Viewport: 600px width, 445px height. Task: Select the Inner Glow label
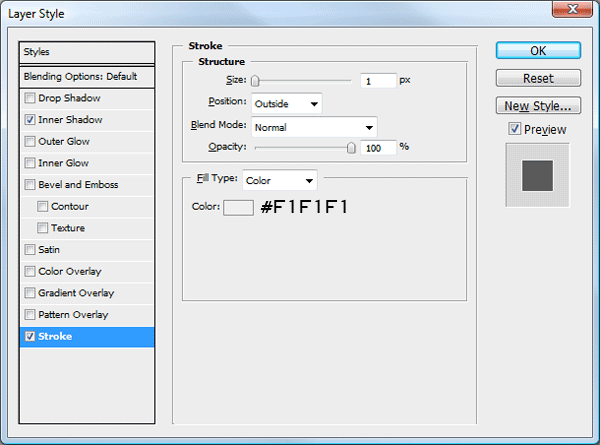[64, 163]
